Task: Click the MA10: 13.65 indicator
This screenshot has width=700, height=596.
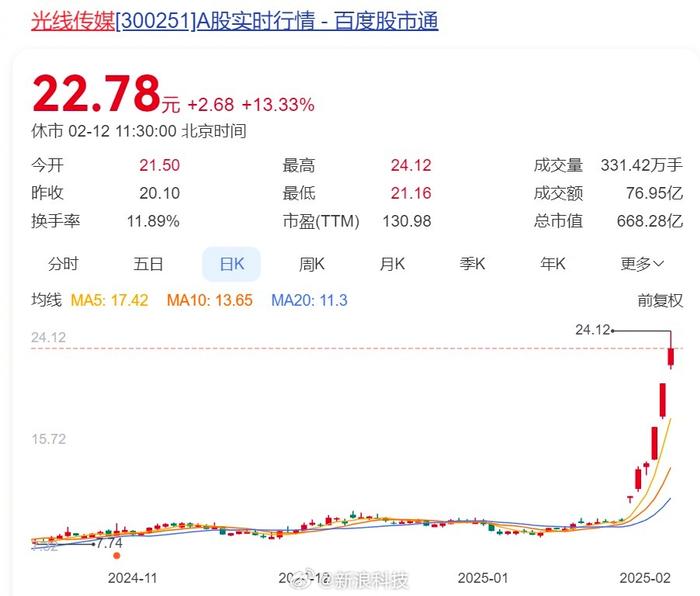Action: [210, 300]
